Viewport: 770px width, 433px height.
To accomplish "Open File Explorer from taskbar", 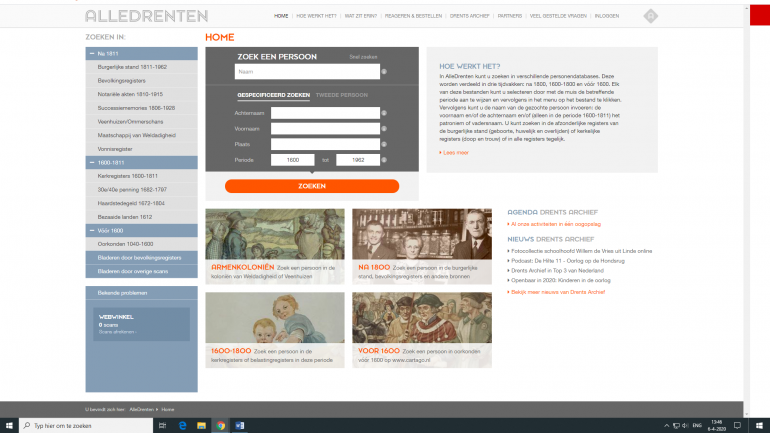I will tap(201, 426).
